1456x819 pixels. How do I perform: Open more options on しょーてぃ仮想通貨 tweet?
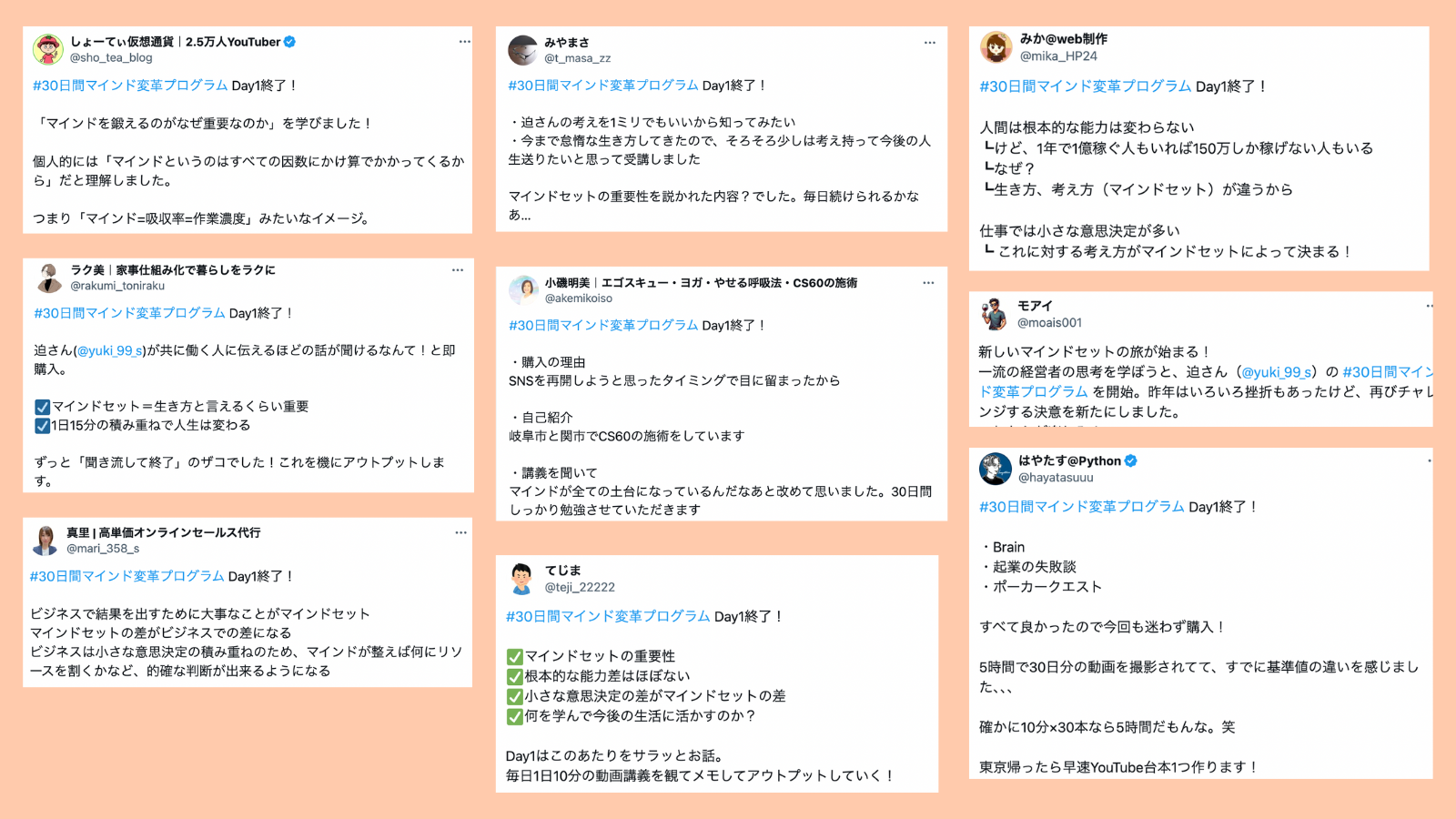pos(464,42)
